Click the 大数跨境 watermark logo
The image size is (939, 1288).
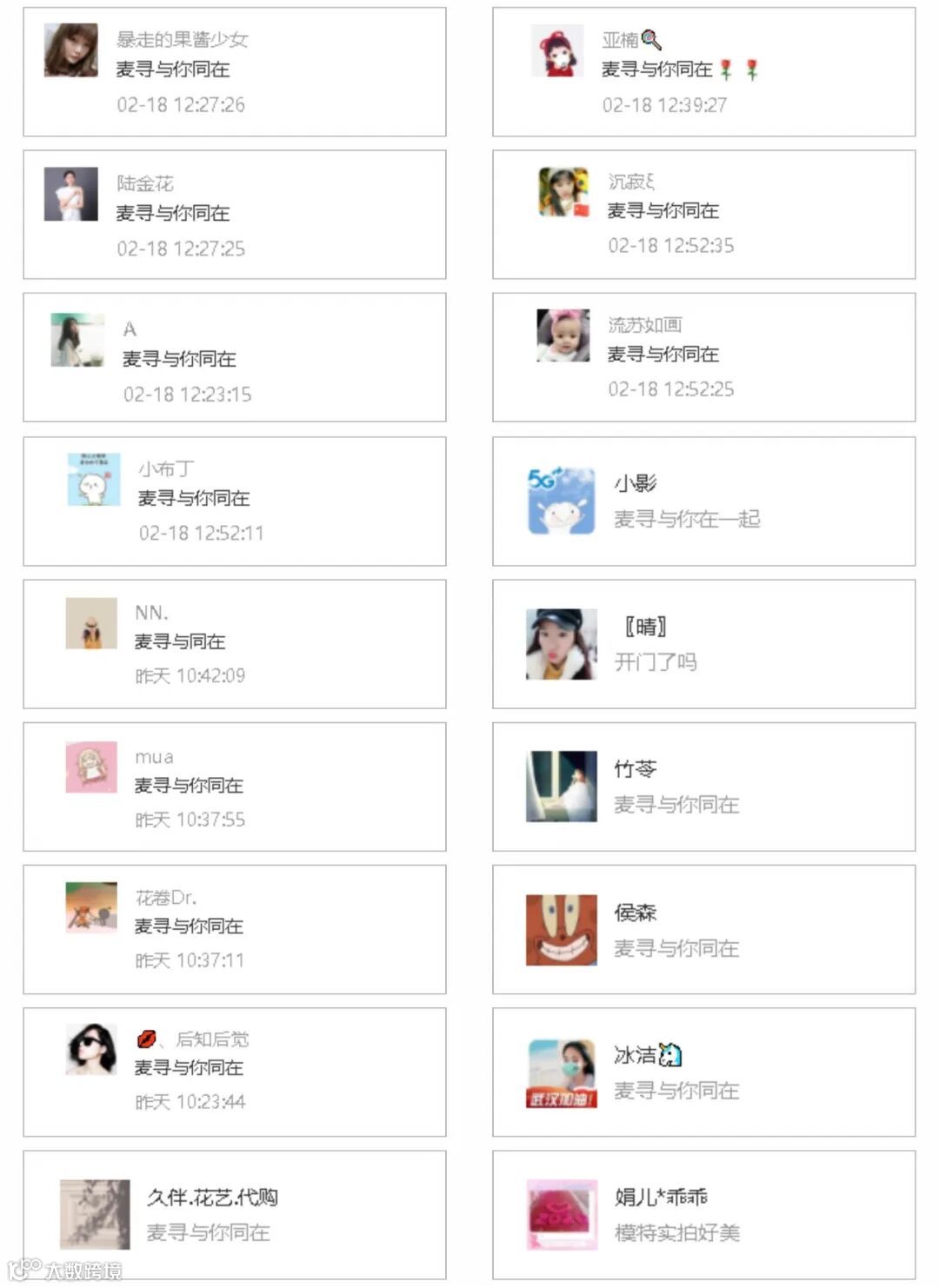(x=65, y=1271)
